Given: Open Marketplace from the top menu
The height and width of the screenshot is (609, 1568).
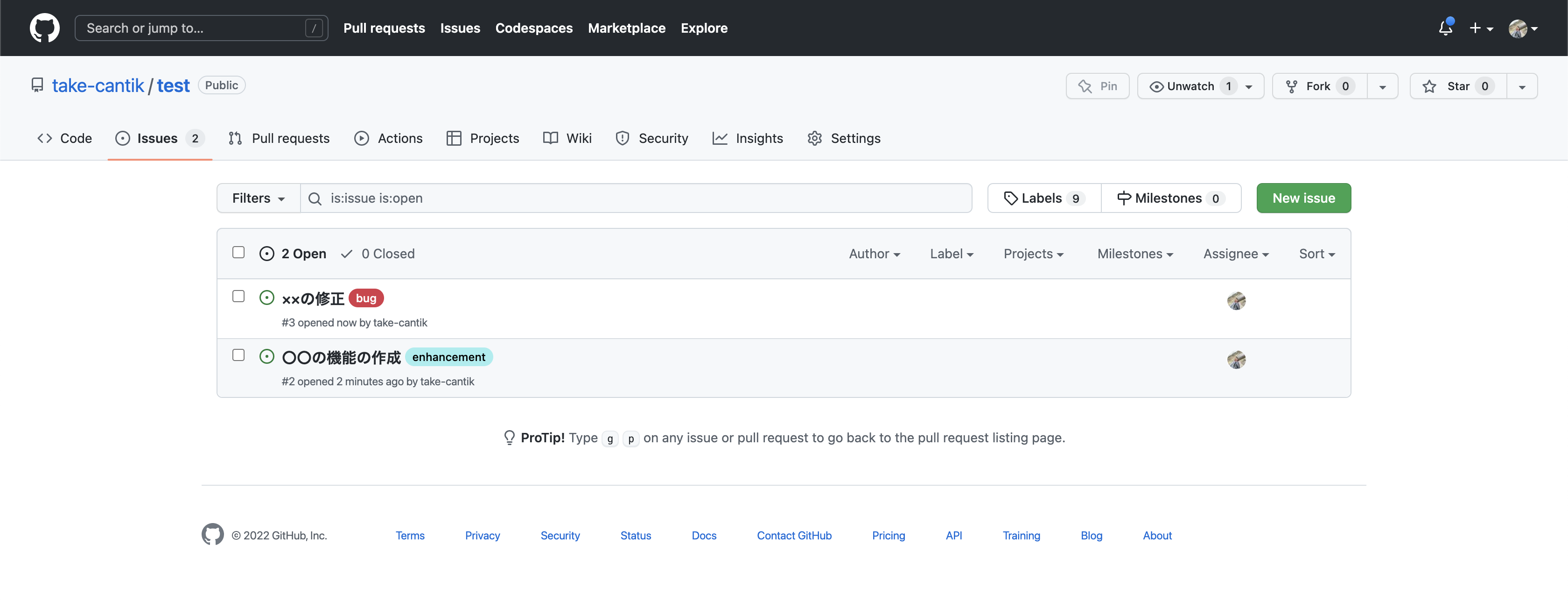Looking at the screenshot, I should tap(626, 28).
